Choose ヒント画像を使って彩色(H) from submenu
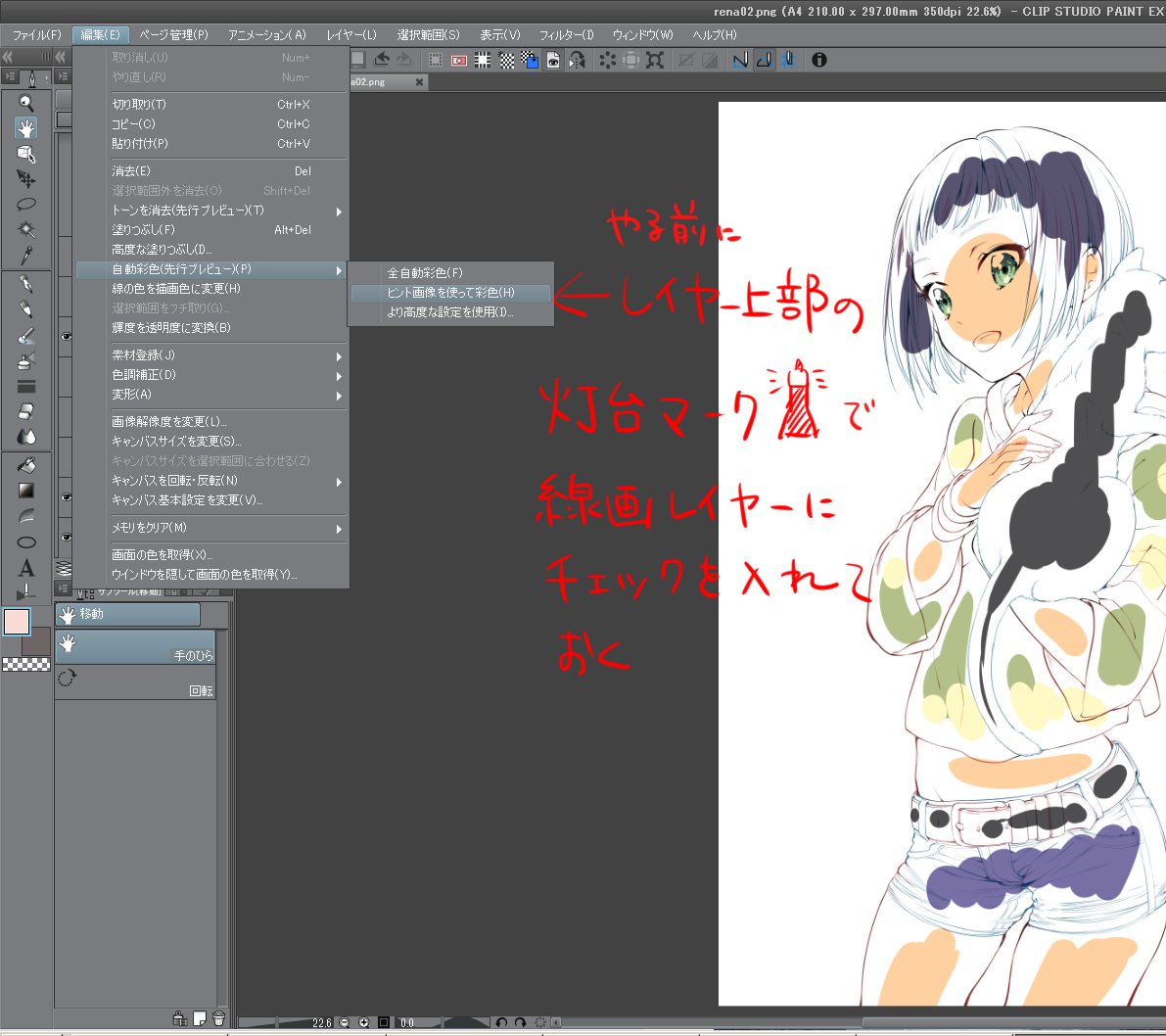The image size is (1166, 1036). click(450, 293)
